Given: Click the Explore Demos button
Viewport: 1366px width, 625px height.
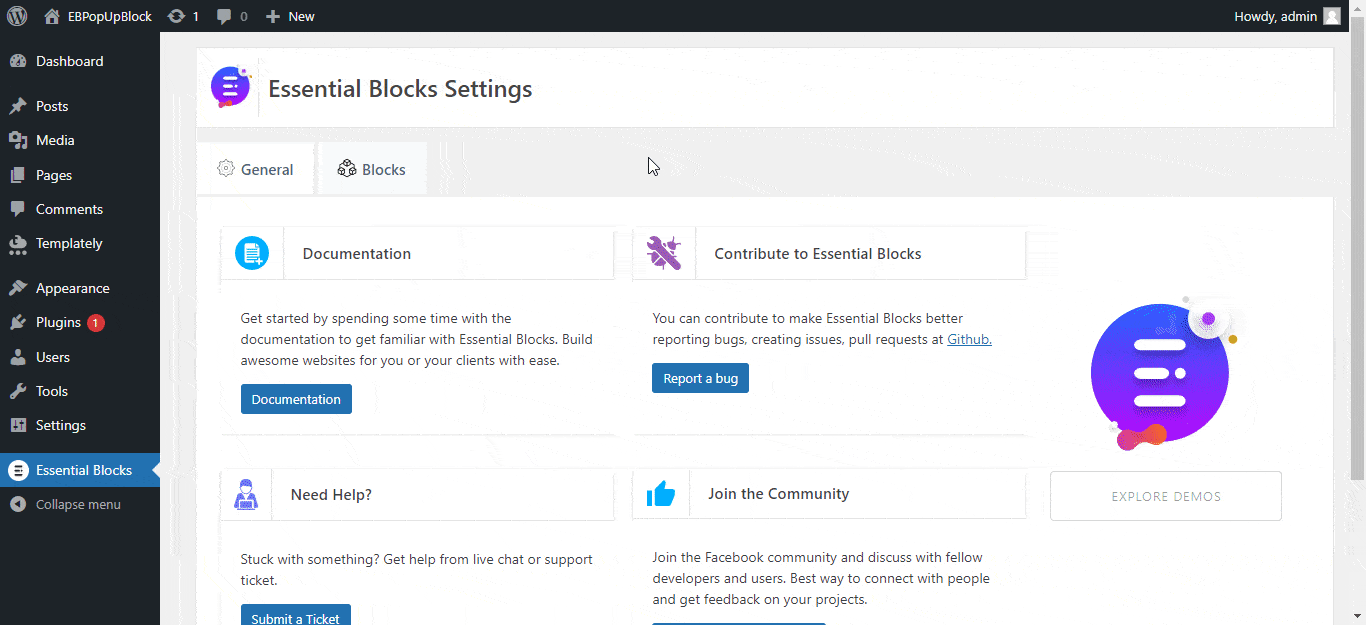Looking at the screenshot, I should (x=1166, y=496).
